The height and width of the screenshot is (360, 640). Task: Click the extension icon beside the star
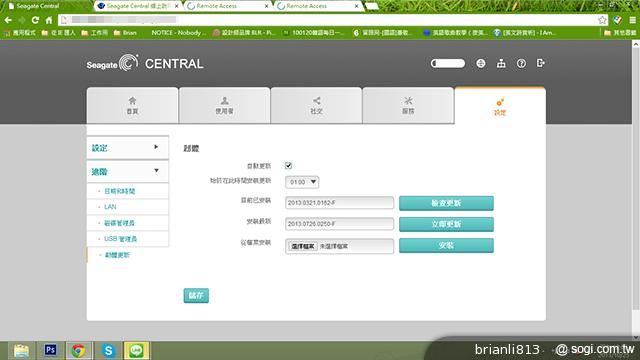618,20
